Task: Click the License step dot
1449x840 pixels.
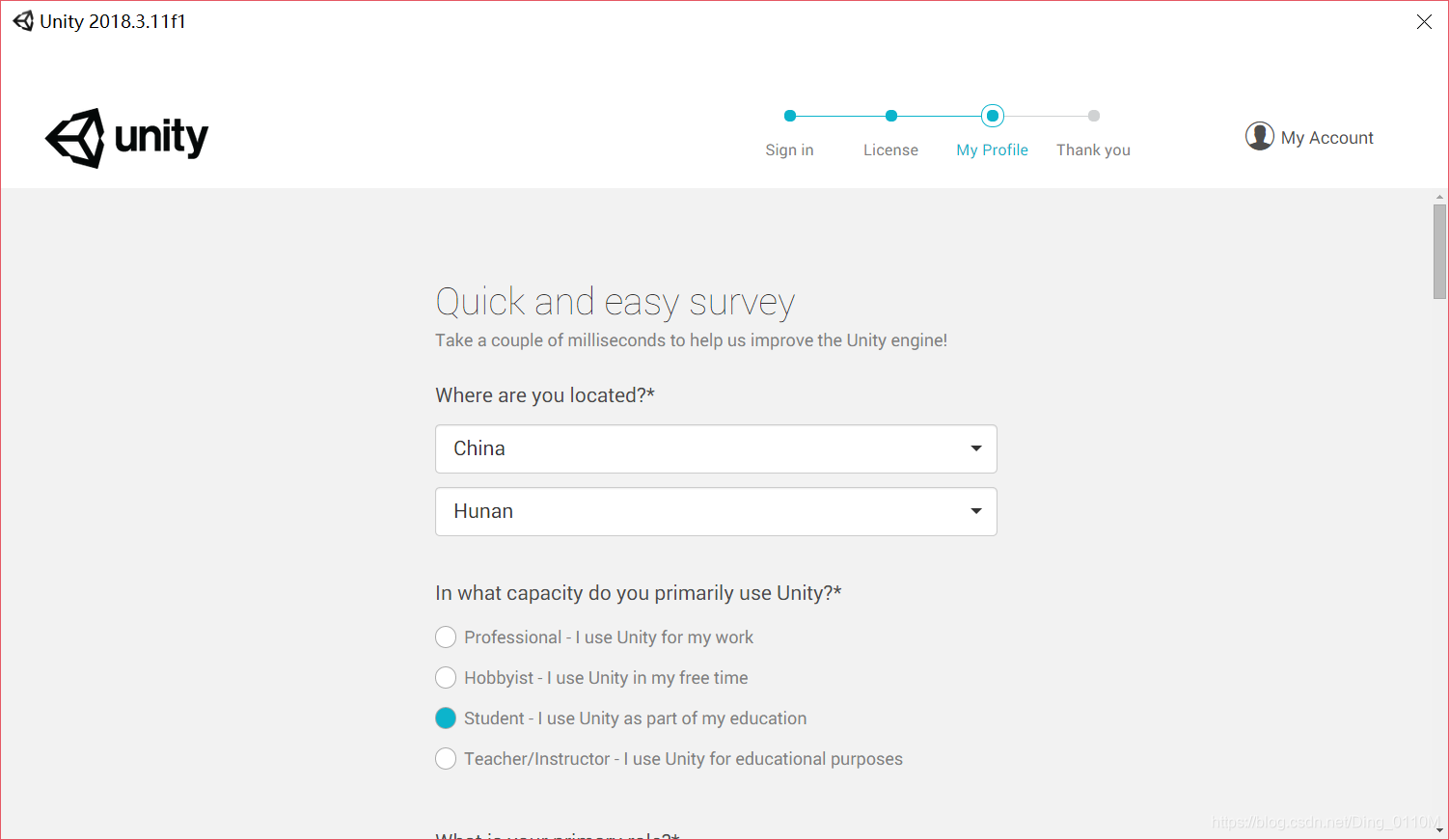Action: pos(891,116)
